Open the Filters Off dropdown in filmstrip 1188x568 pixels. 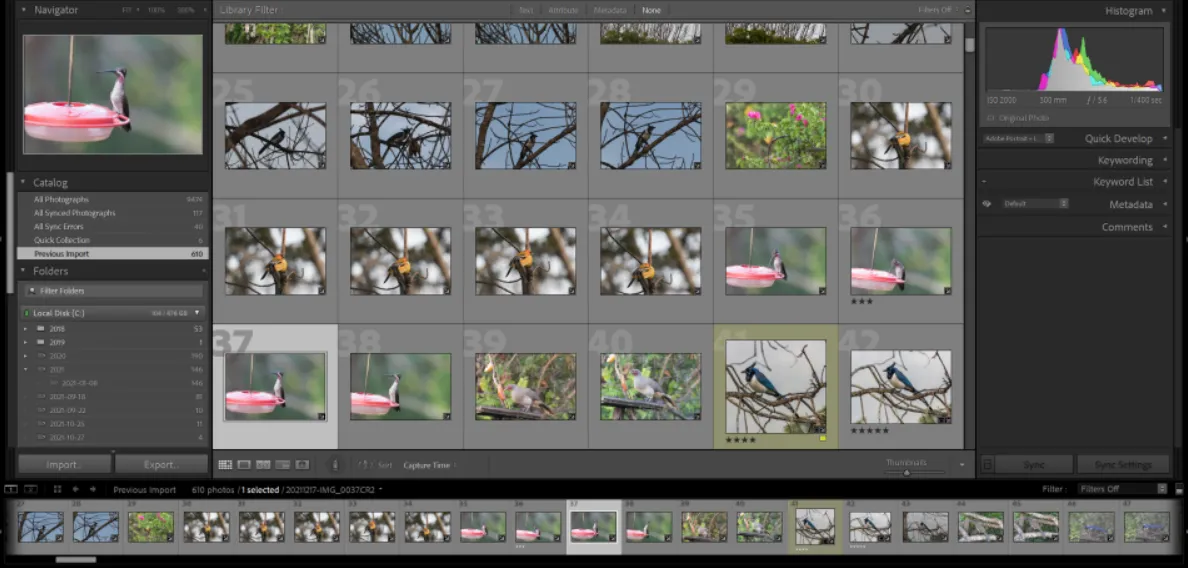coord(1121,489)
